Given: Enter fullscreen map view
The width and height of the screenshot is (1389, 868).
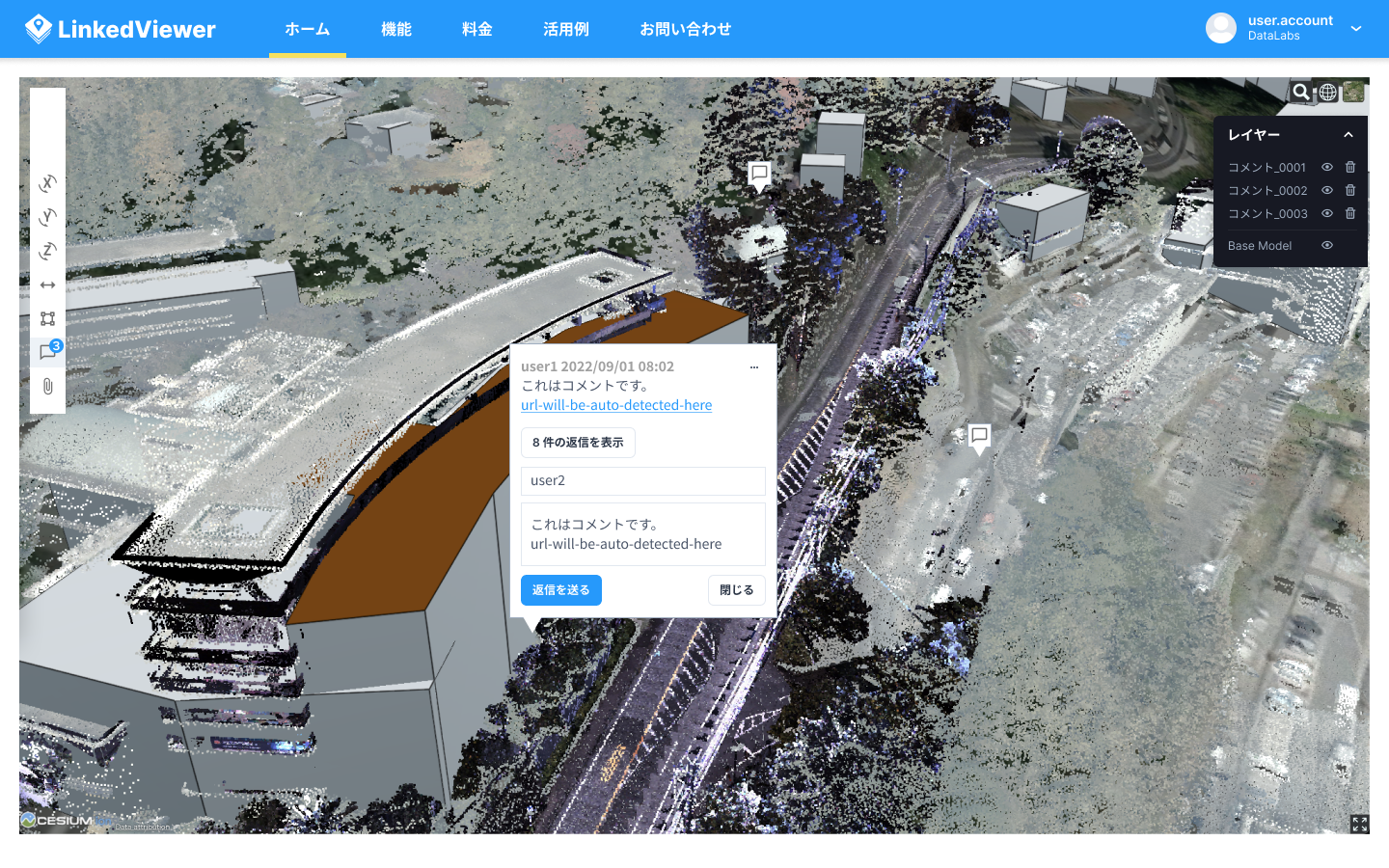Looking at the screenshot, I should [1360, 824].
